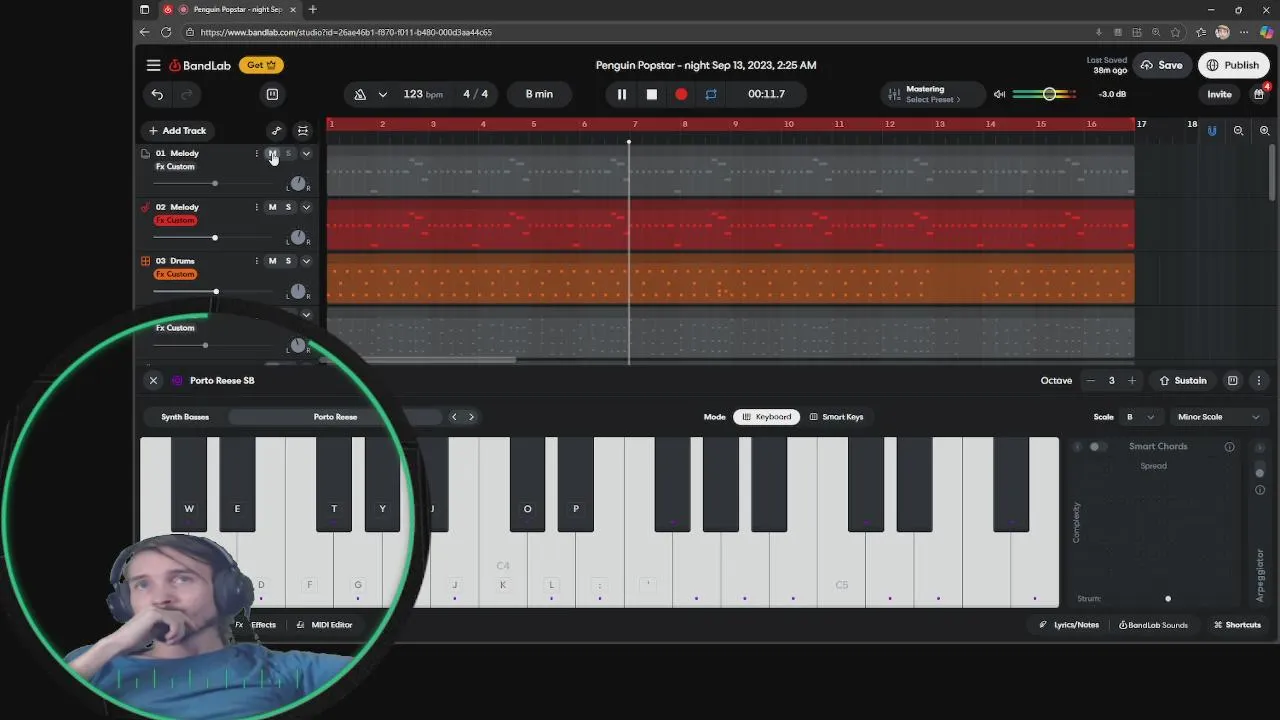Image resolution: width=1280 pixels, height=720 pixels.
Task: Select the Synth Basses category
Action: coord(185,417)
